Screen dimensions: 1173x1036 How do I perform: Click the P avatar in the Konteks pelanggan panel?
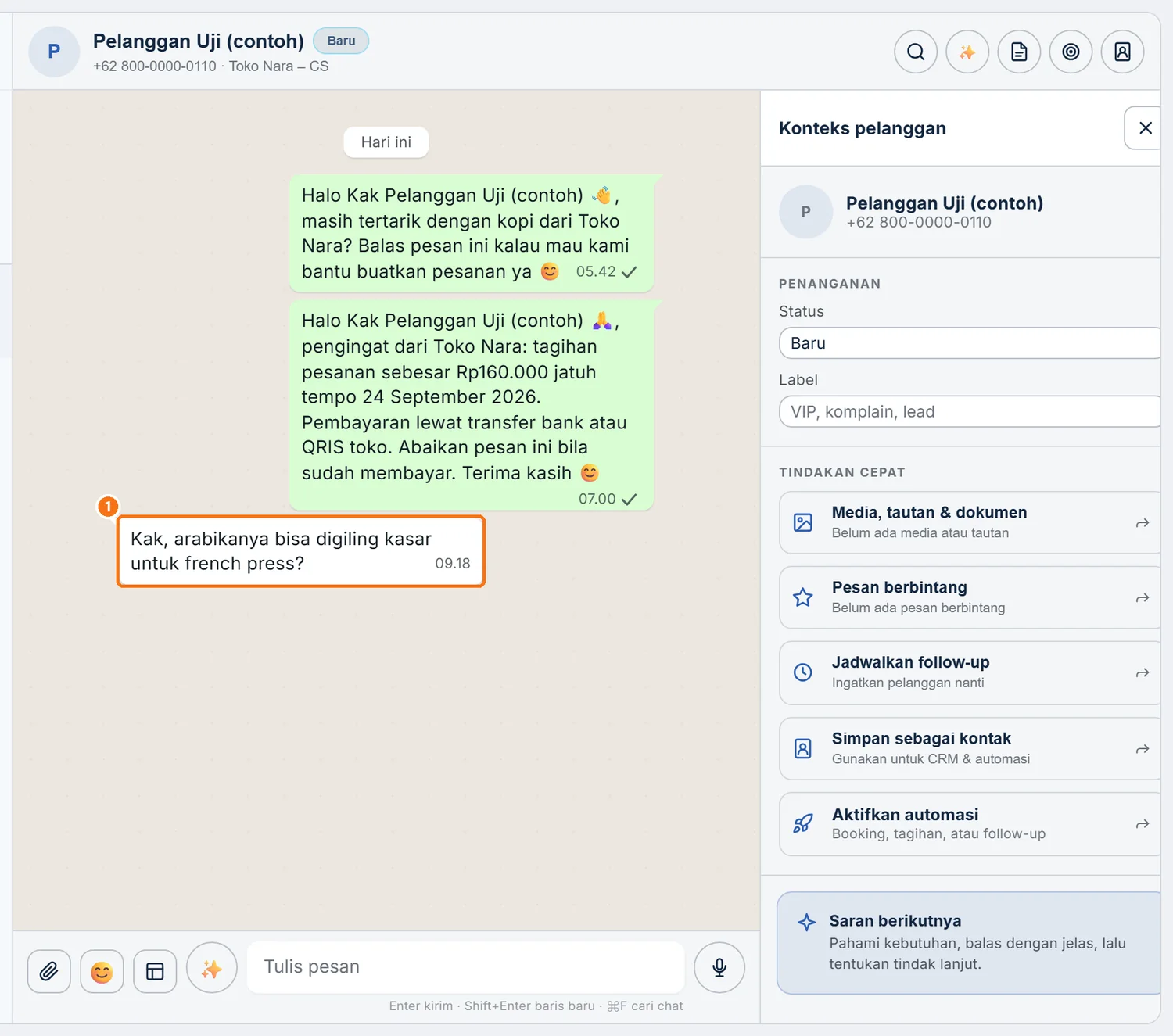(x=805, y=212)
